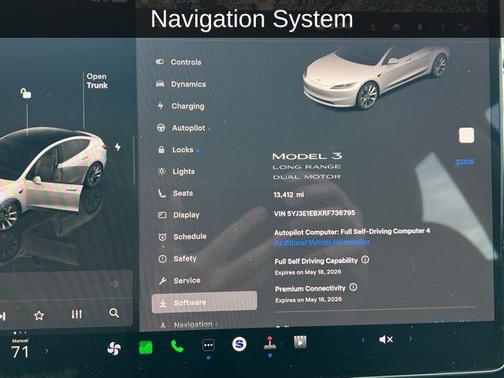Open the Phone app in the dock
504x378 pixels.
click(177, 346)
